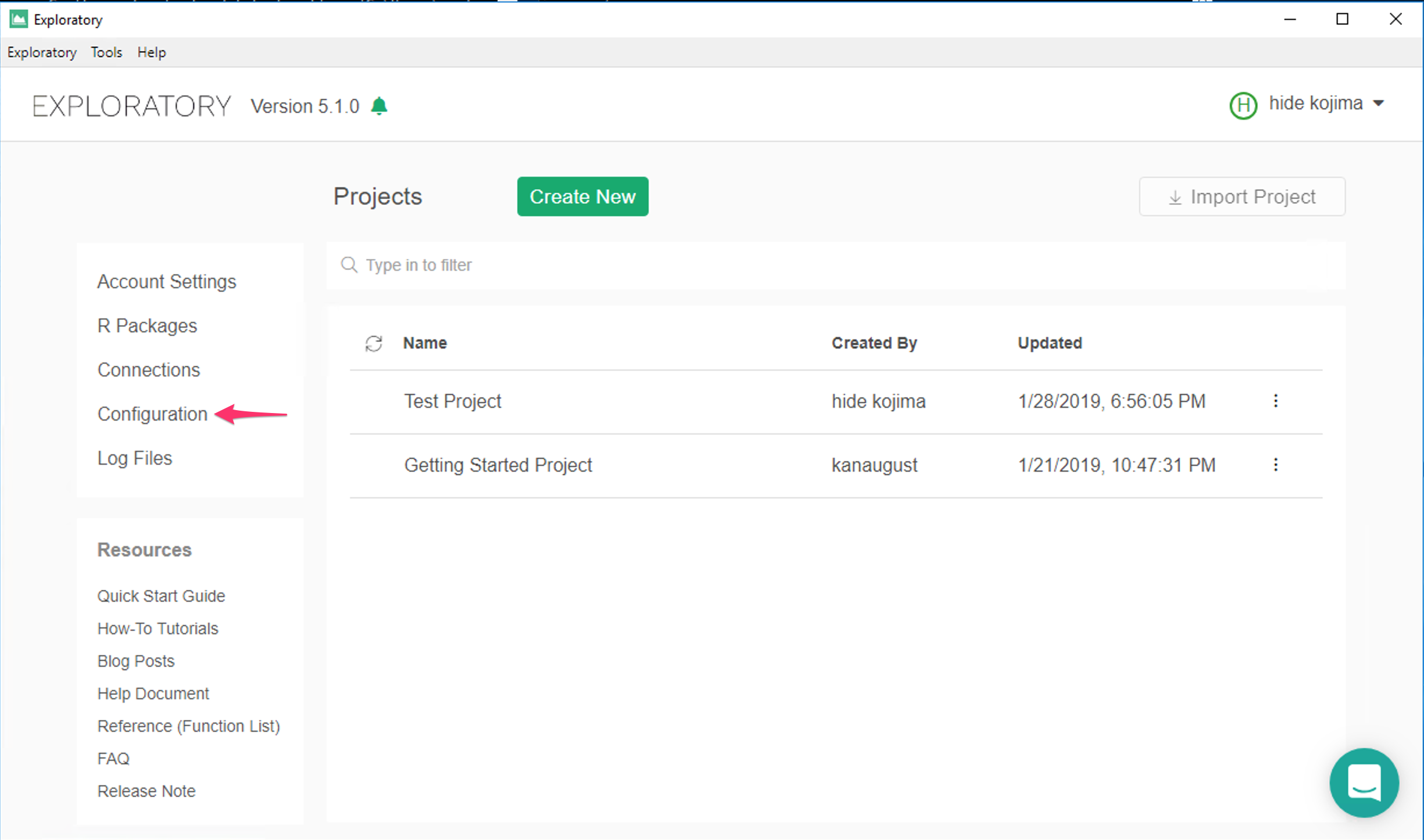
Task: Click the date 1/21/2019, 10:47:31 PM
Action: (x=1117, y=465)
